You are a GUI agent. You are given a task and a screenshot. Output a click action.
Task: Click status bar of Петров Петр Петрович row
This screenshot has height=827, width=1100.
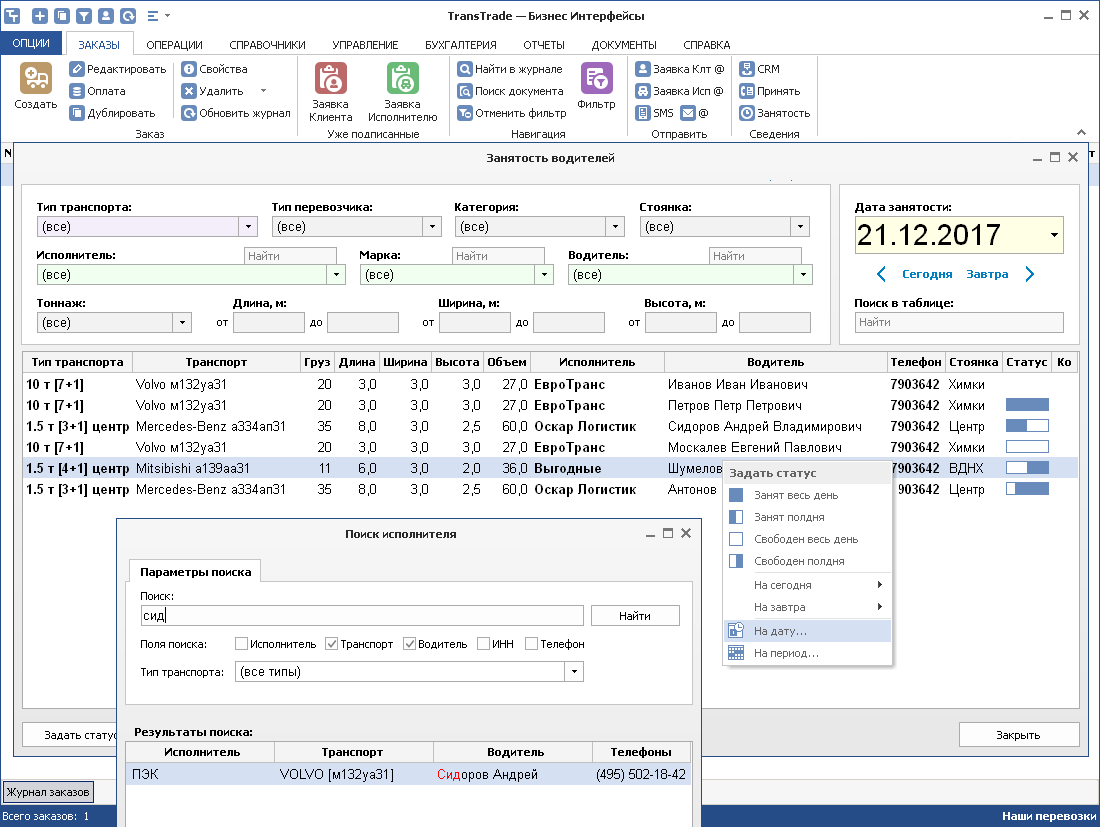pyautogui.click(x=1026, y=405)
